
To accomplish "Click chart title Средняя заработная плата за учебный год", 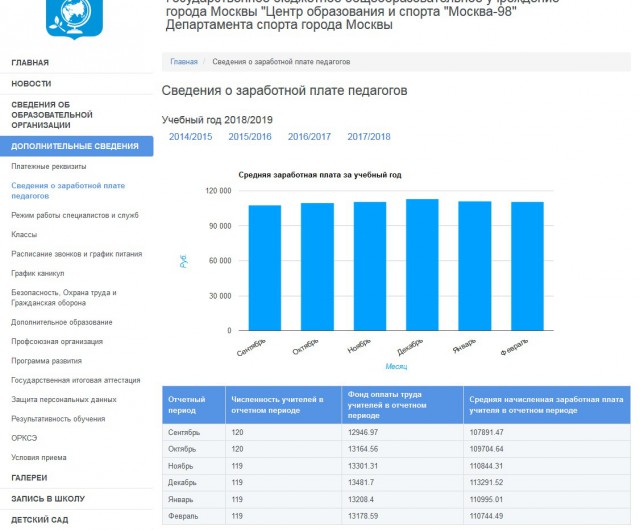I will pyautogui.click(x=320, y=175).
